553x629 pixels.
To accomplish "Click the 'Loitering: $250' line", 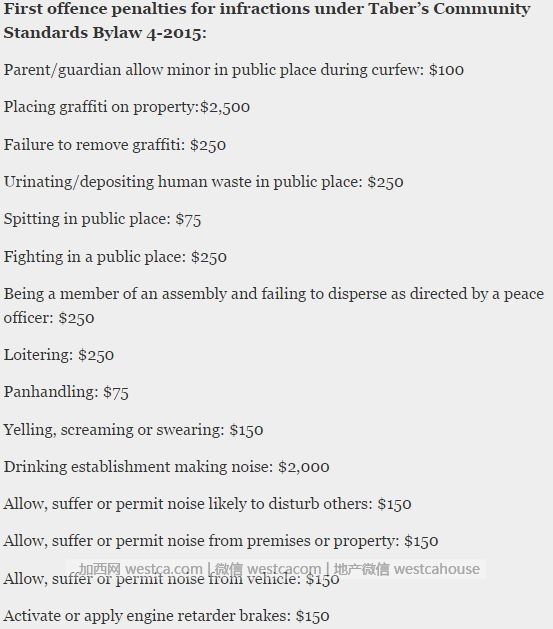I will [59, 355].
